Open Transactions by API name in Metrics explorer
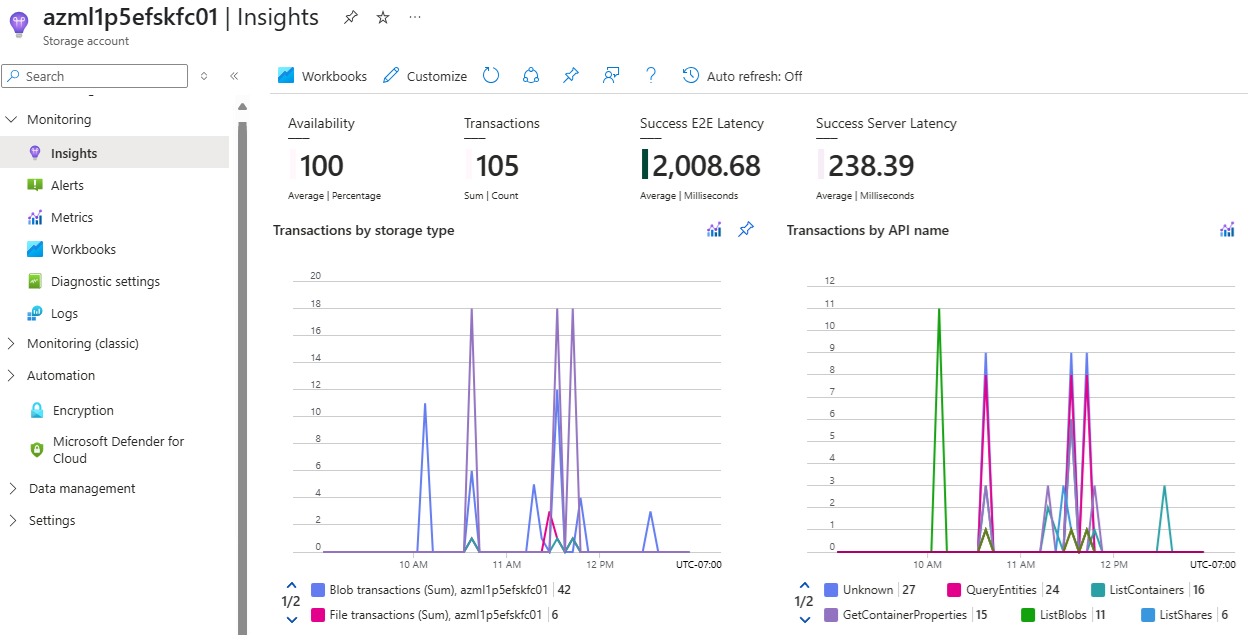The image size is (1248, 635). coord(1227,229)
